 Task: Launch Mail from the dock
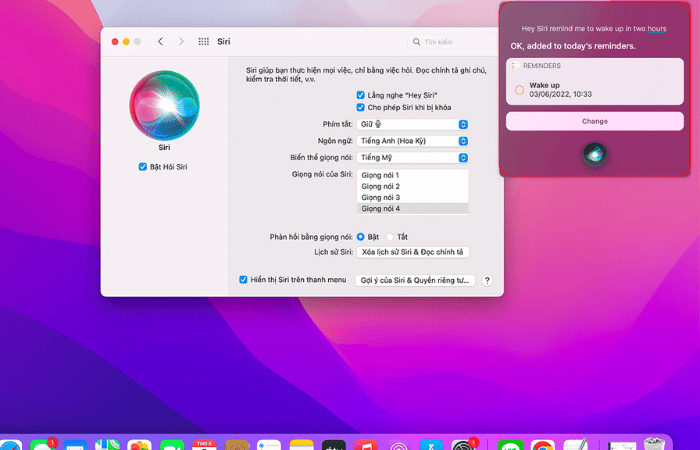pyautogui.click(x=75, y=445)
